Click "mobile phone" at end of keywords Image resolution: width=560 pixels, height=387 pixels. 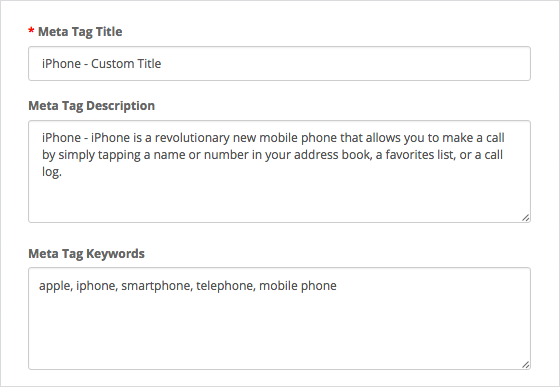[298, 286]
